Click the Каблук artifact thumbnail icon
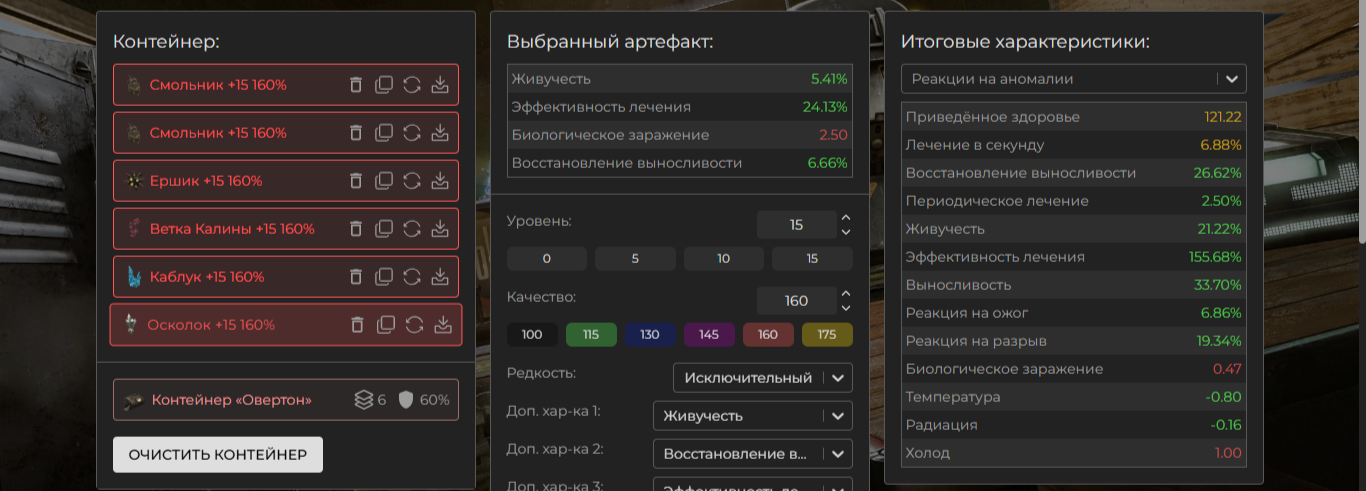Image resolution: width=1366 pixels, height=491 pixels. pyautogui.click(x=134, y=277)
